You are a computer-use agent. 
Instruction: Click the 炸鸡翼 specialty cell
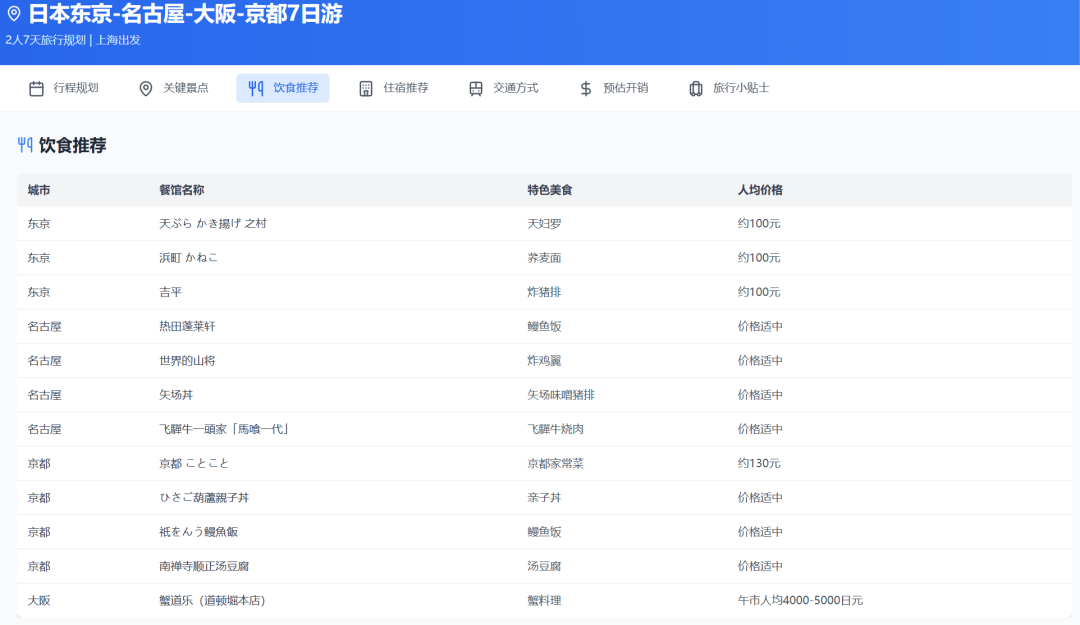[x=544, y=360]
